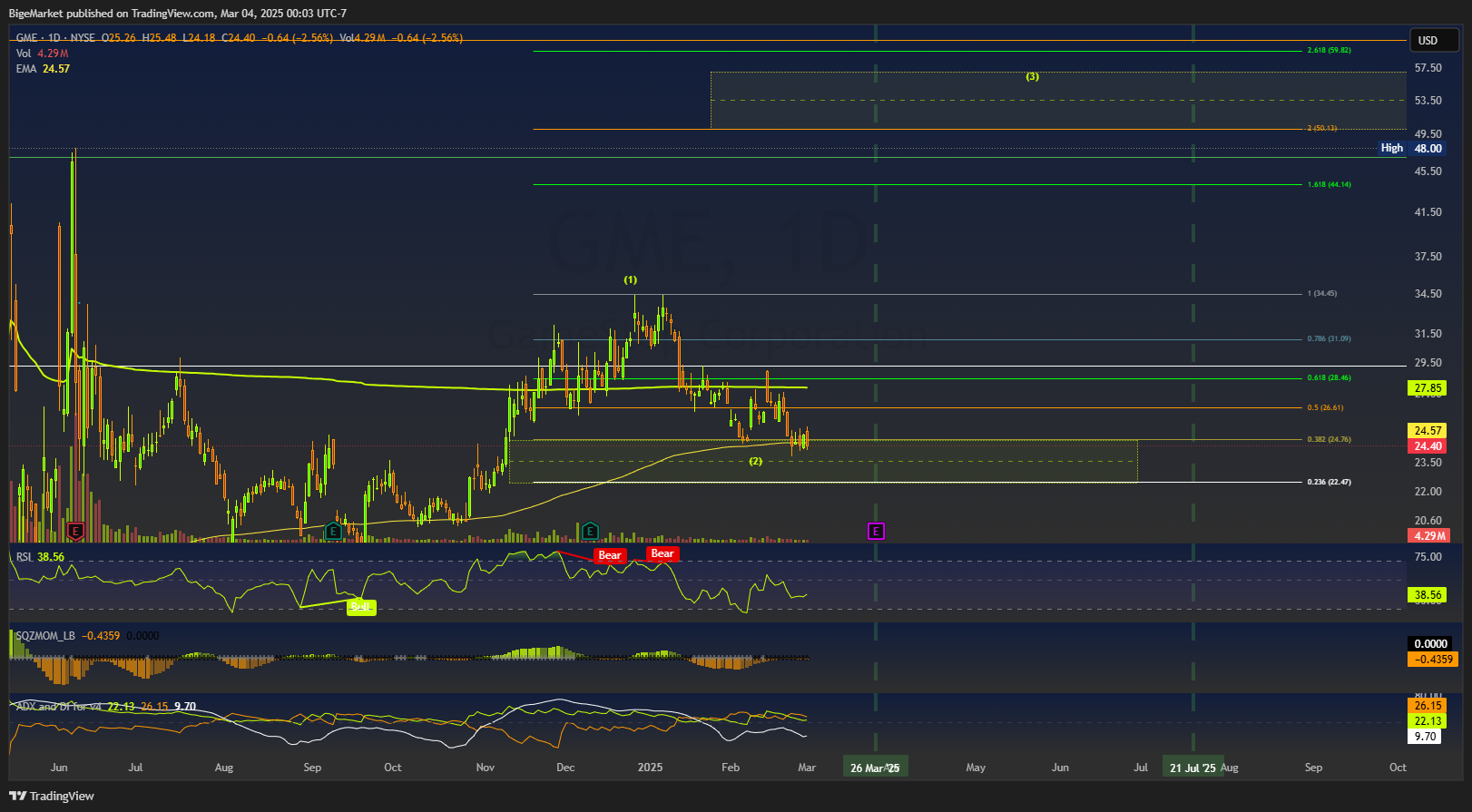Click the 27.85 green price tag
This screenshot has height=812, width=1472.
tap(1428, 388)
